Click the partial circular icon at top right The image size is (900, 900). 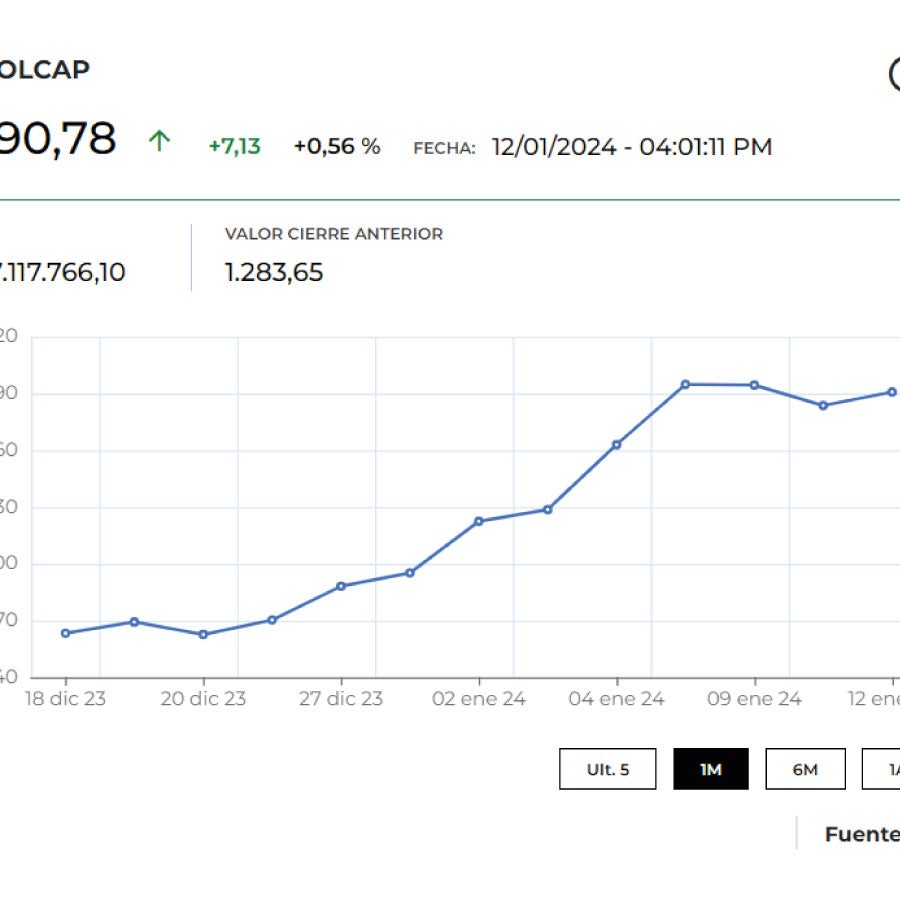[x=894, y=74]
